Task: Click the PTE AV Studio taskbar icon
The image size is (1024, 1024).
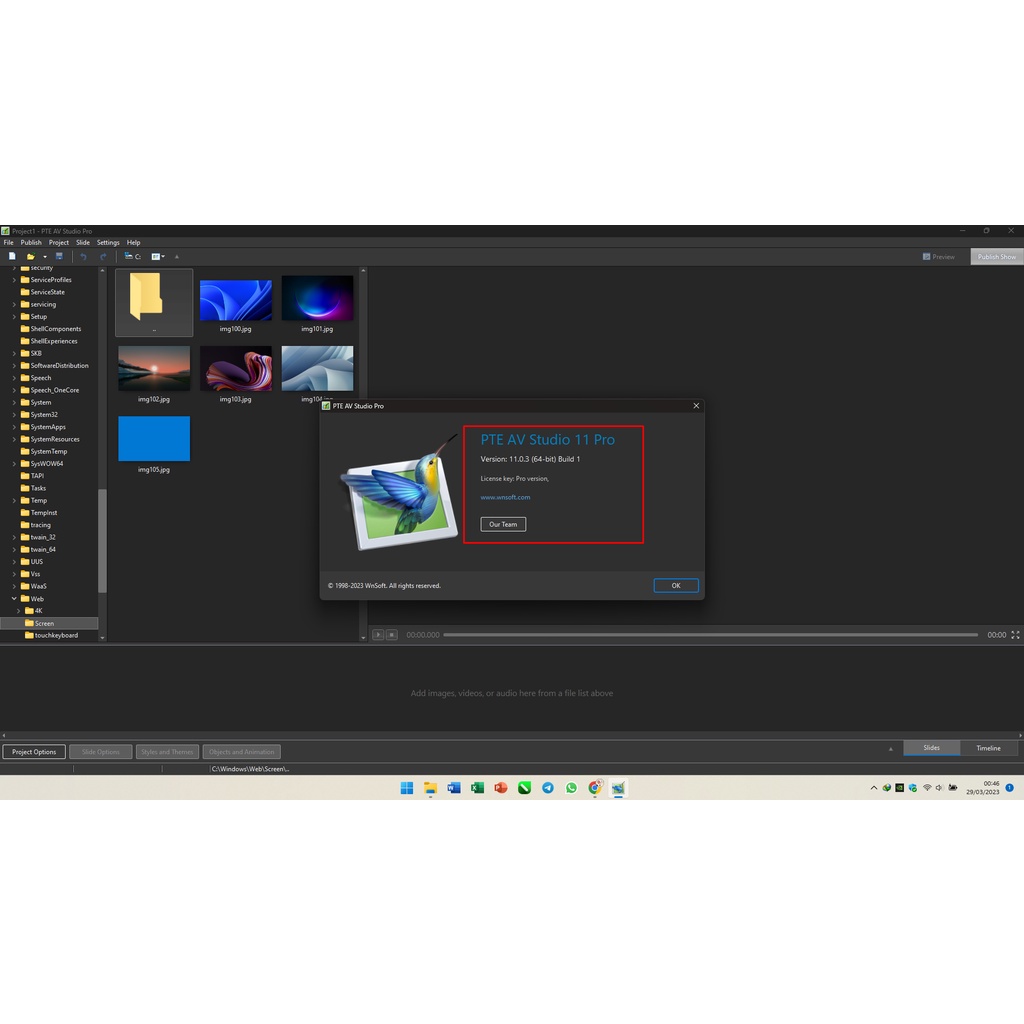Action: (x=618, y=788)
